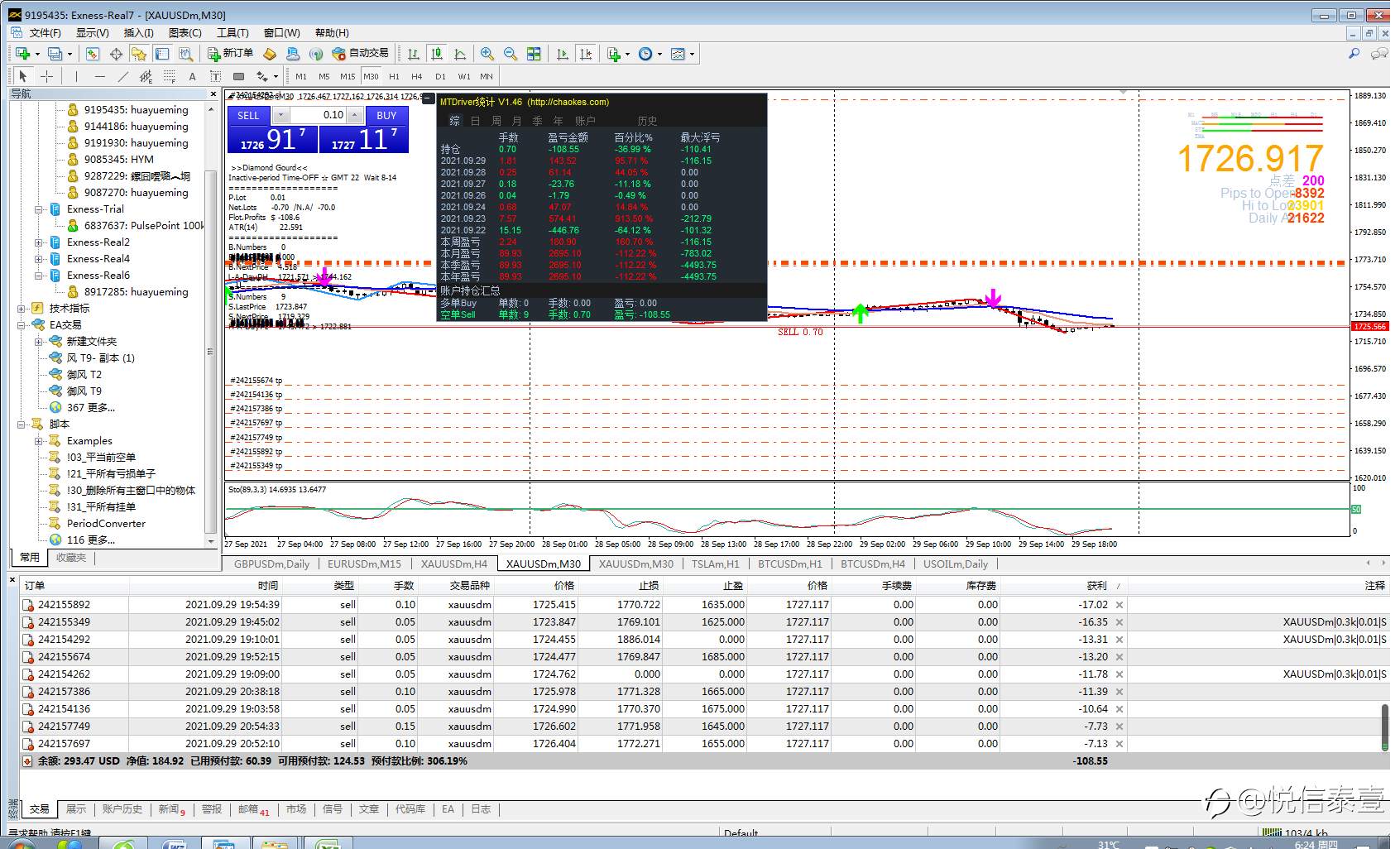Click the one-click volume field 0.10
Screen dimensions: 1400x849
coord(317,115)
